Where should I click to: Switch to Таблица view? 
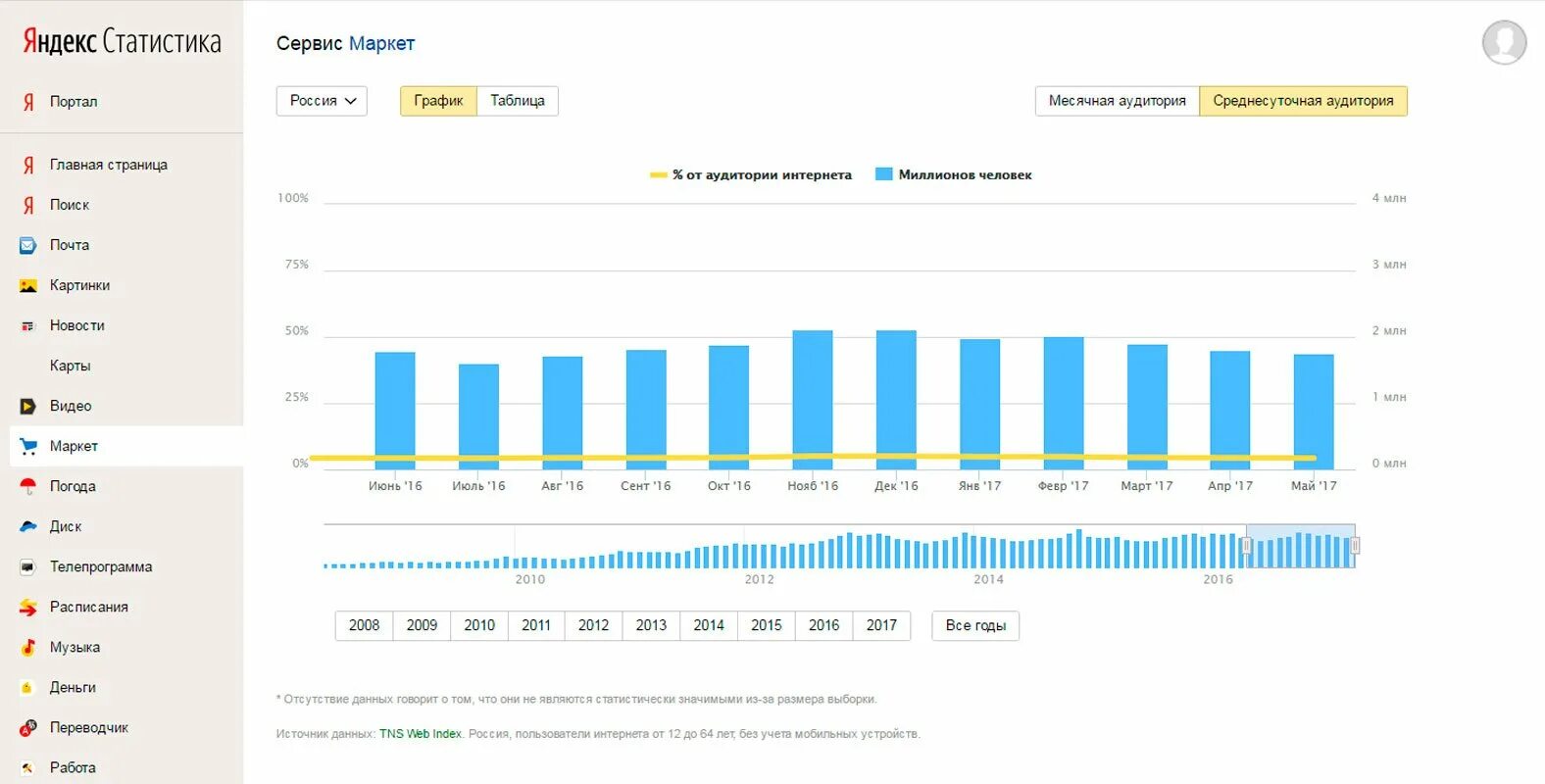pos(518,101)
